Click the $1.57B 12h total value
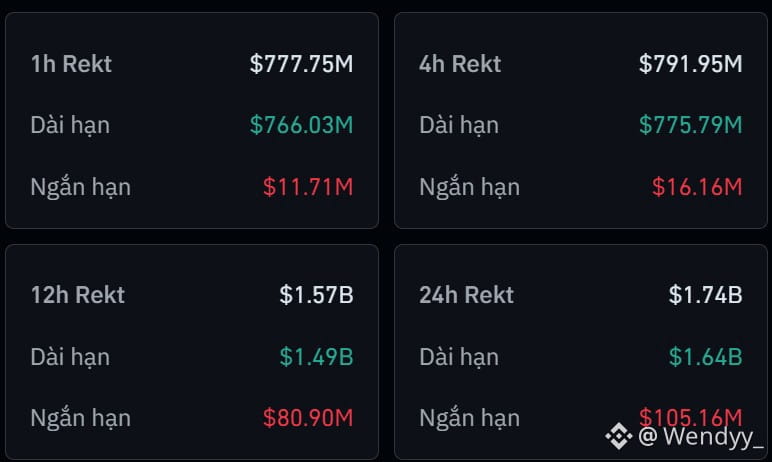 point(316,295)
